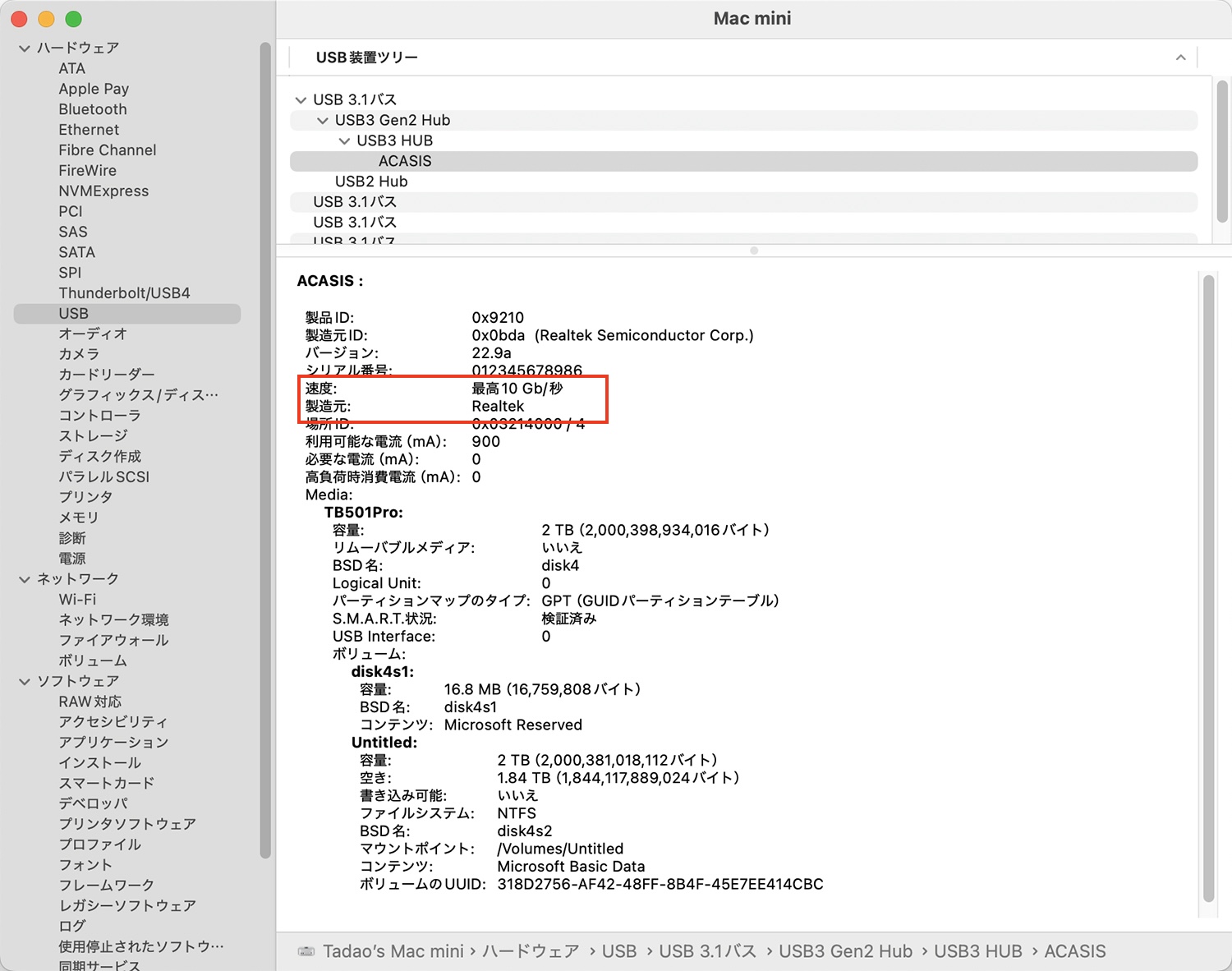Select プリンタソフトウェア in the sidebar
Viewport: 1232px width, 971px height.
pyautogui.click(x=127, y=824)
